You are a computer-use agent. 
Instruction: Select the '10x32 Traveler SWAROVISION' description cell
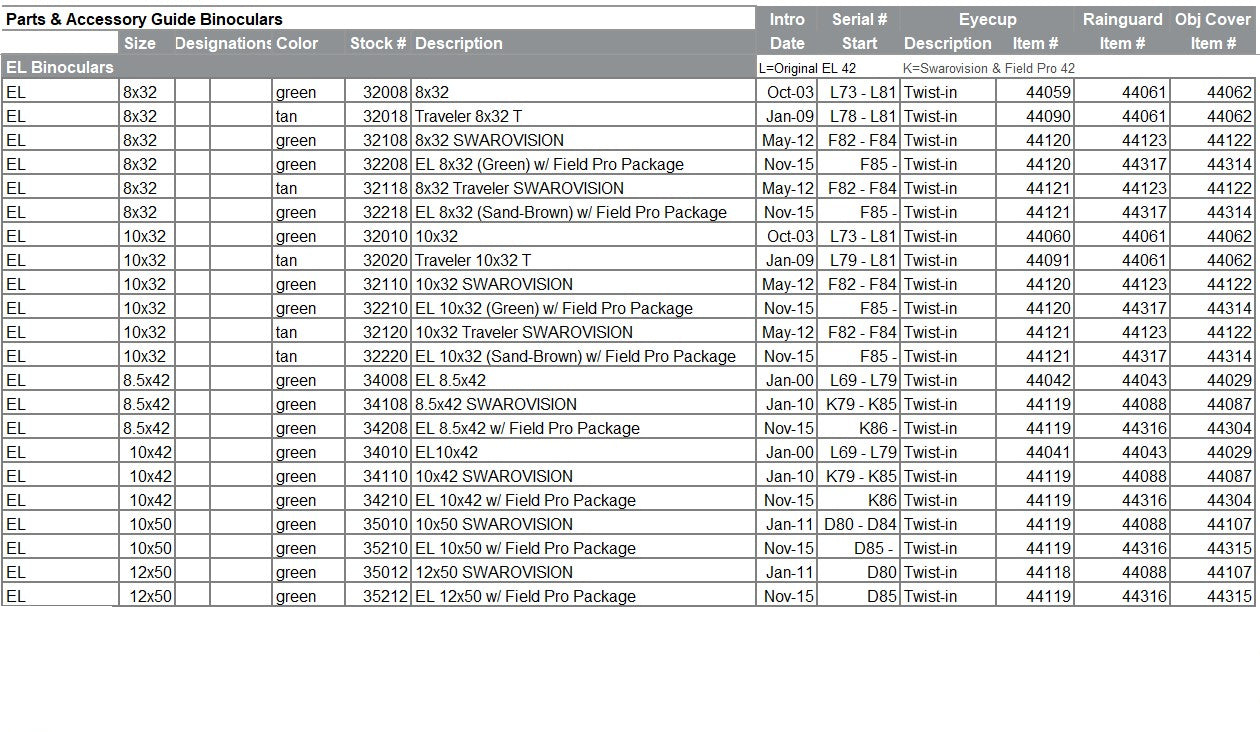[524, 332]
